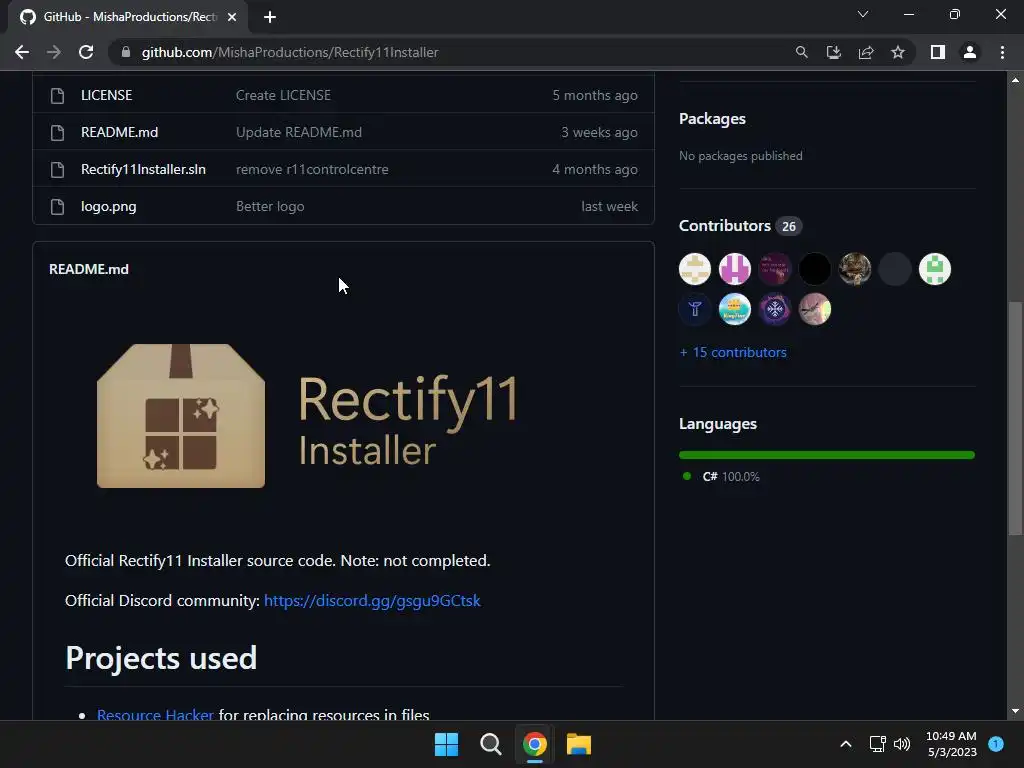This screenshot has height=768, width=1024.
Task: Click file icon beside logo.png
Action: click(x=57, y=206)
